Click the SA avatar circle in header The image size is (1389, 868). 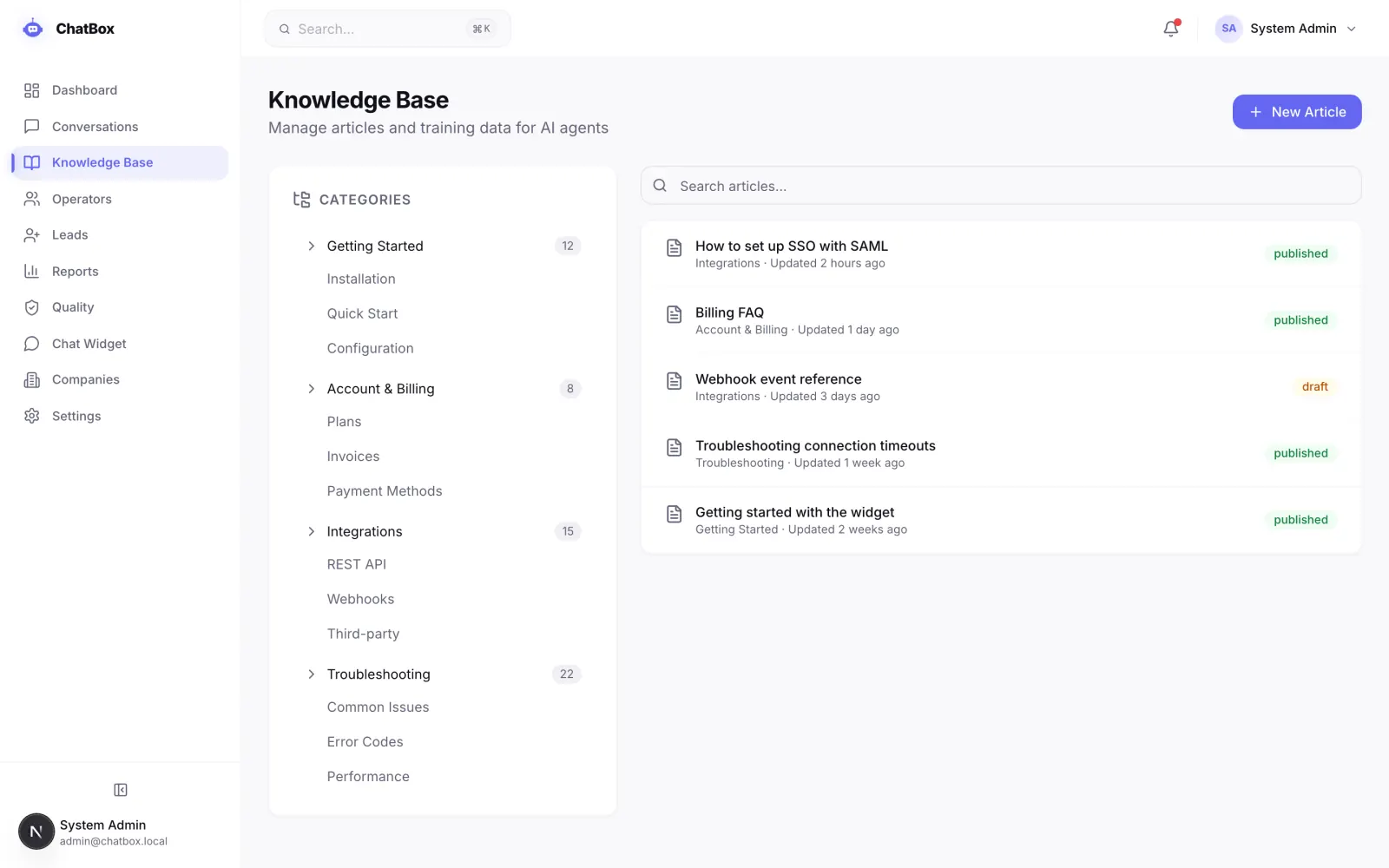pos(1228,29)
